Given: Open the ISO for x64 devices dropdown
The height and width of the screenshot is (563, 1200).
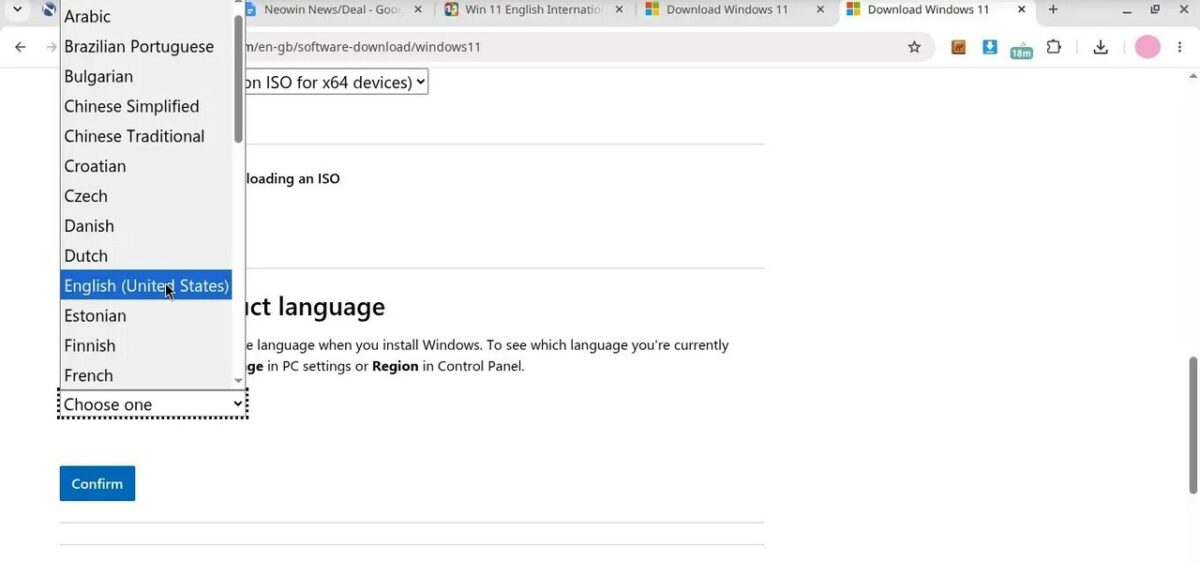Looking at the screenshot, I should 335,82.
